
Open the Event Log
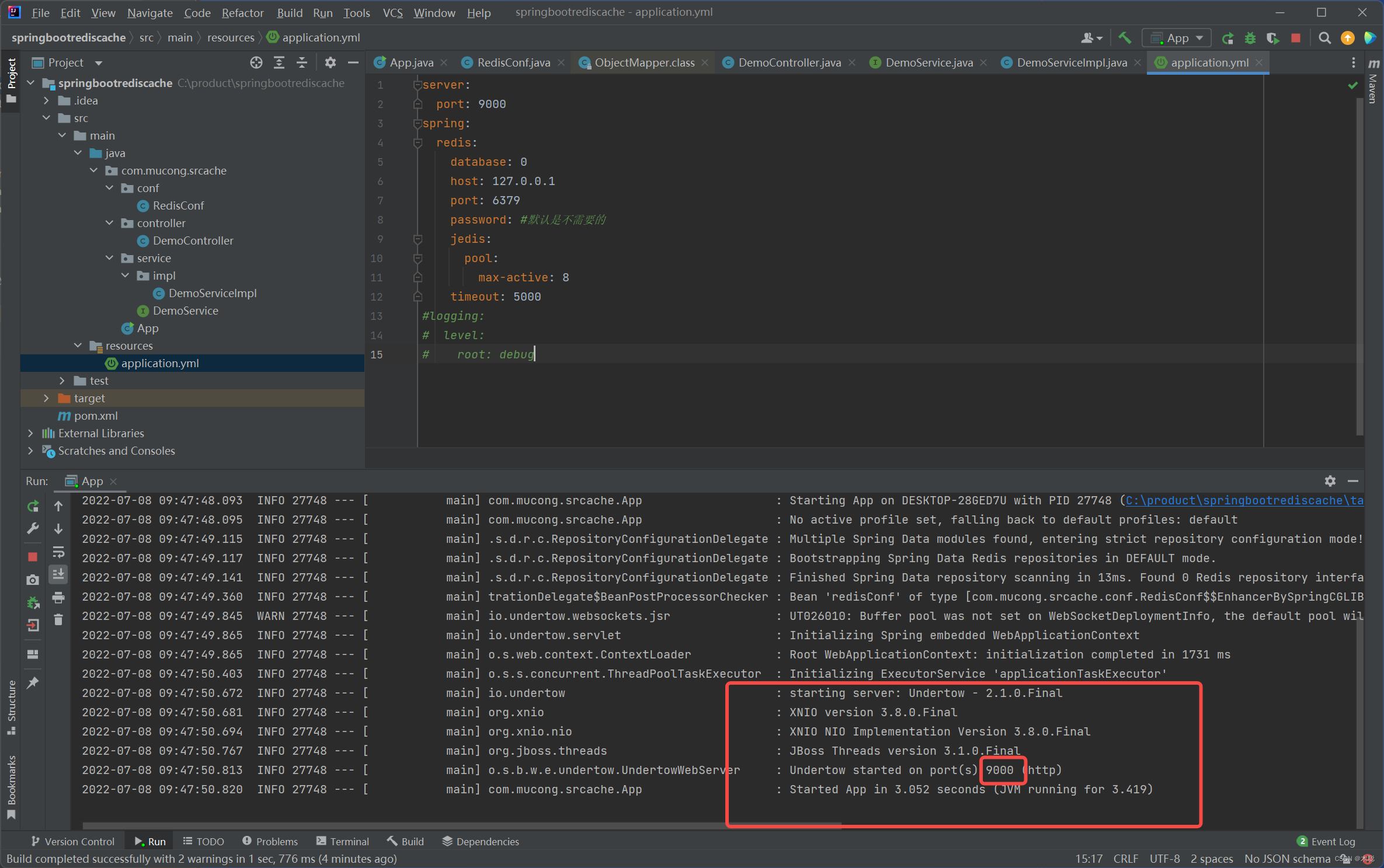pyautogui.click(x=1326, y=841)
